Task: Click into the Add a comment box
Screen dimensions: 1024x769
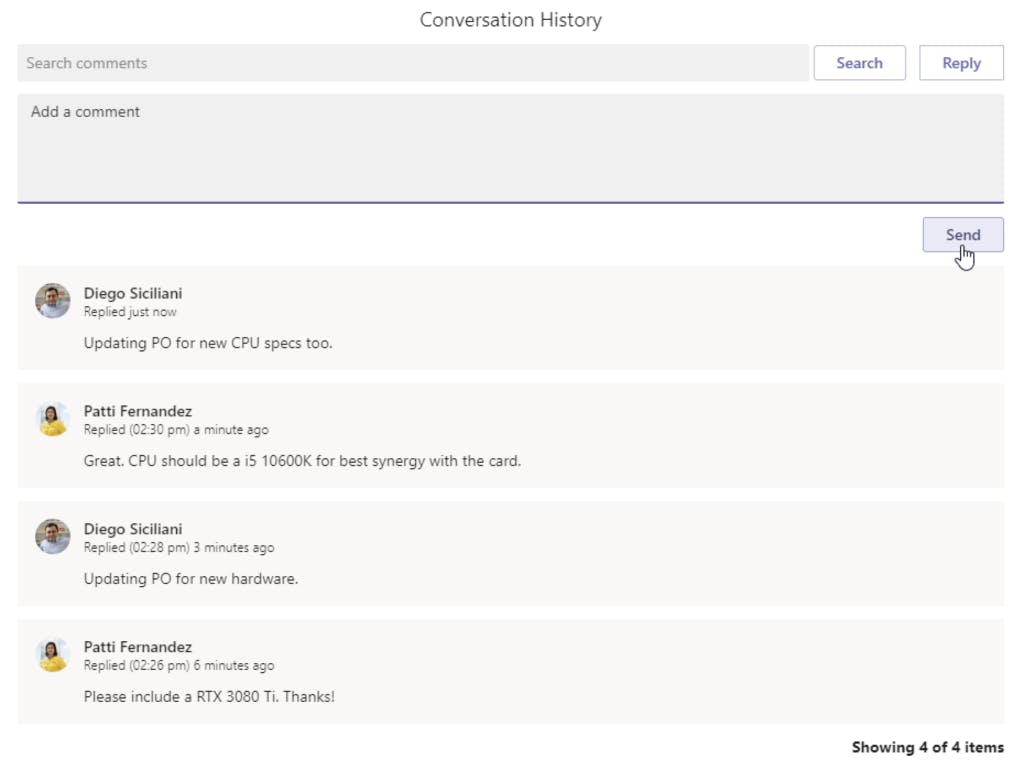Action: click(x=510, y=148)
